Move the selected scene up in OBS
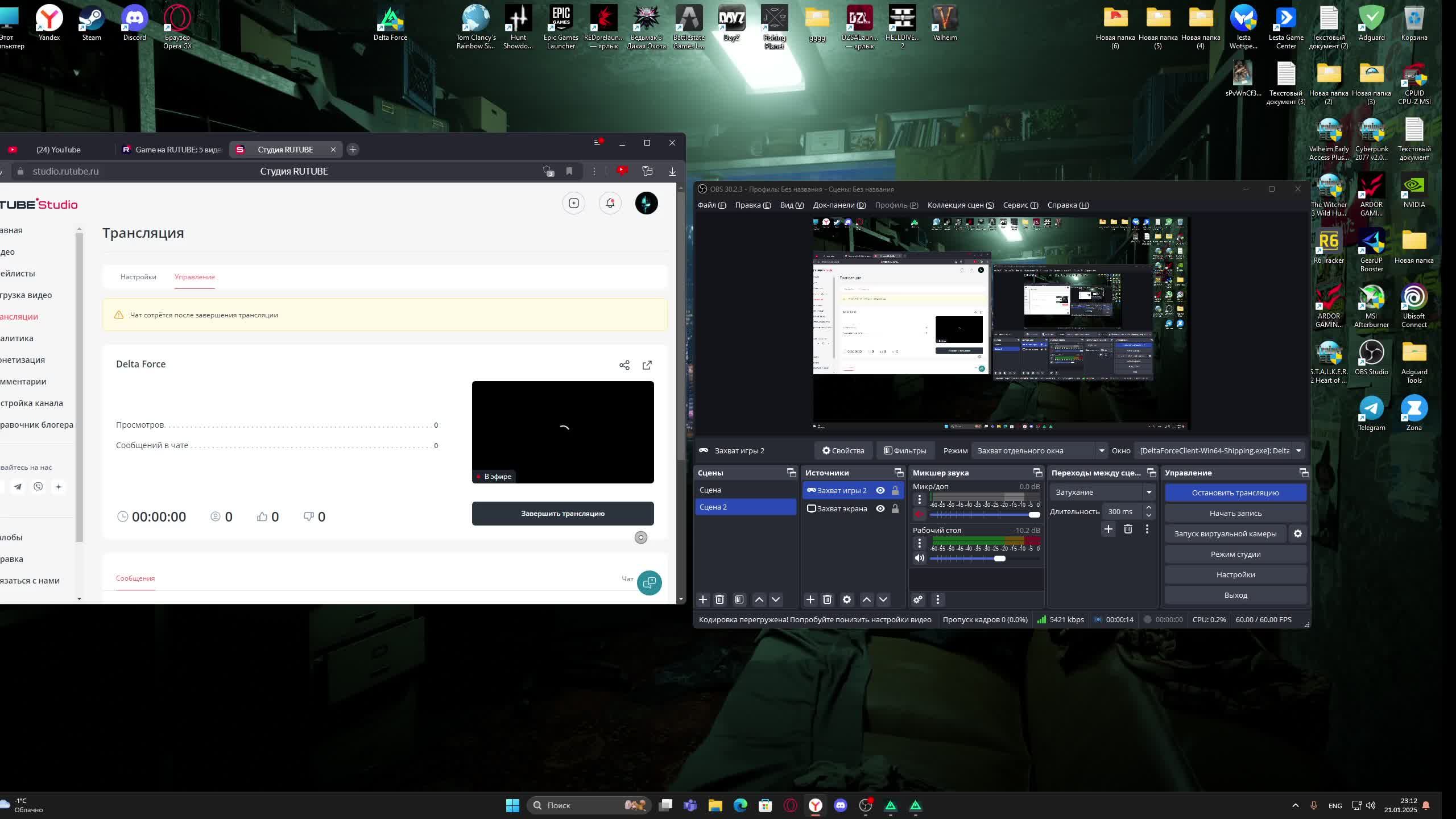 [759, 599]
